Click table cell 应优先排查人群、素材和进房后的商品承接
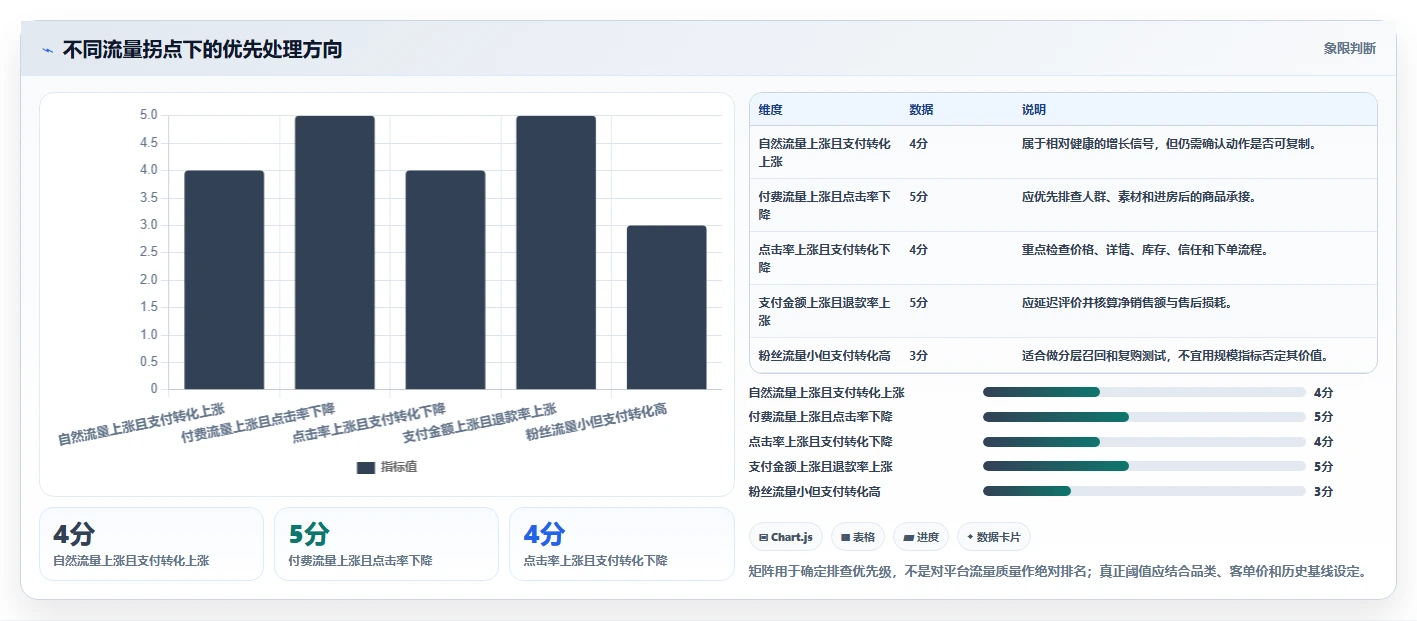The image size is (1417, 621). [x=1139, y=197]
